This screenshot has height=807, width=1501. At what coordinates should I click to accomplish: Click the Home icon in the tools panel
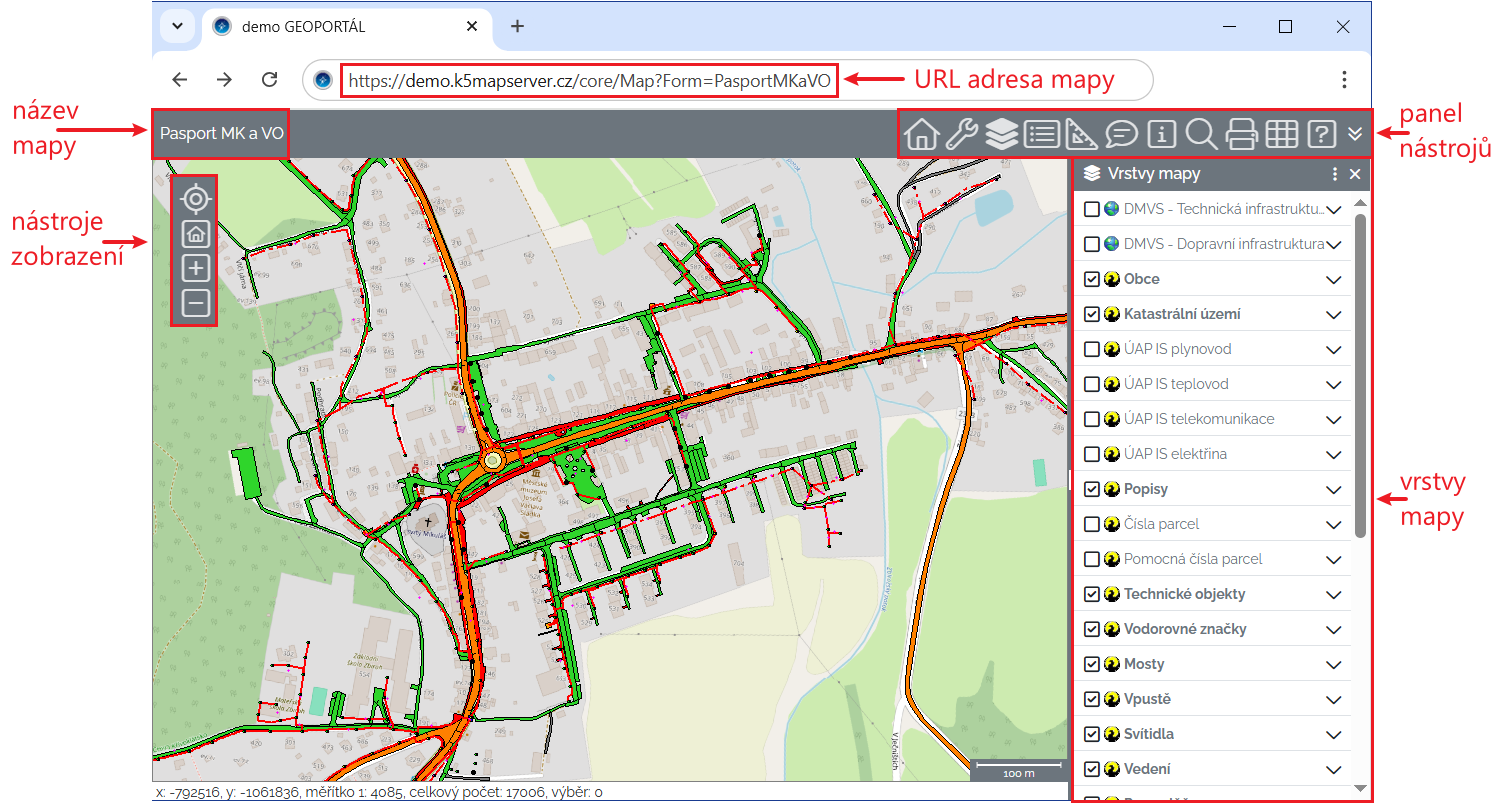tap(922, 134)
